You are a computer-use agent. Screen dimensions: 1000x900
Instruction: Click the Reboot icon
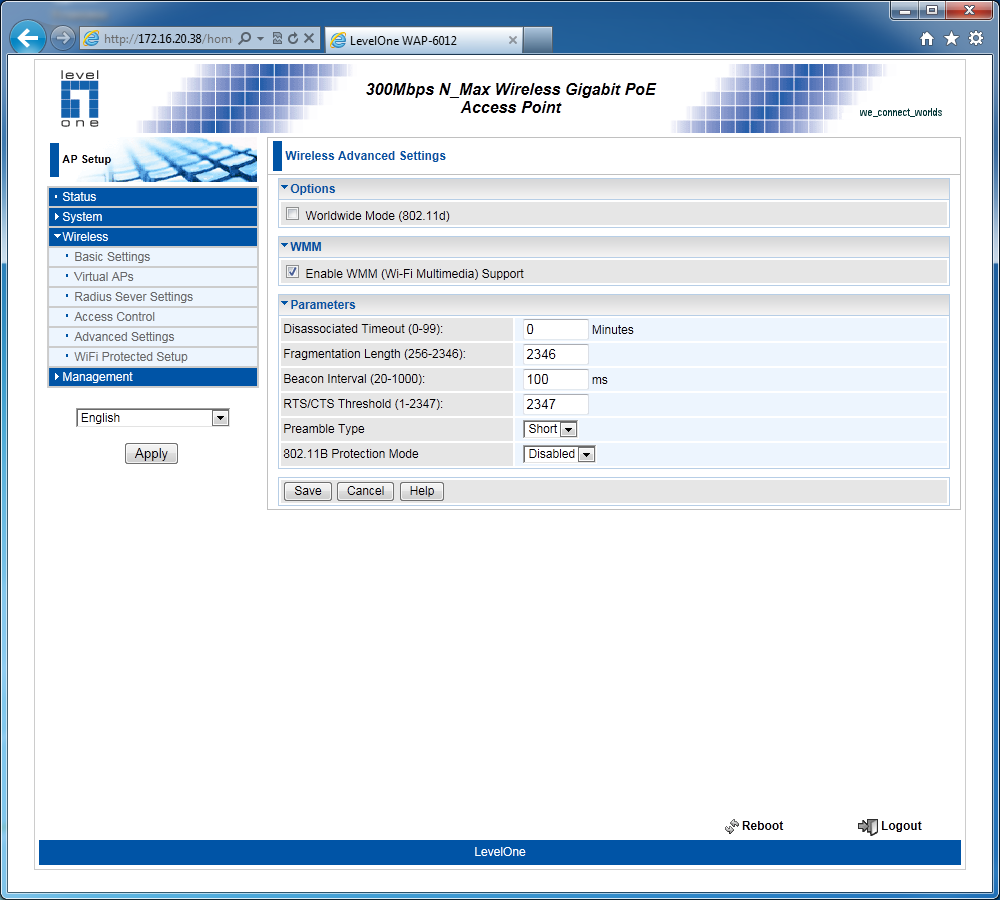(x=732, y=826)
